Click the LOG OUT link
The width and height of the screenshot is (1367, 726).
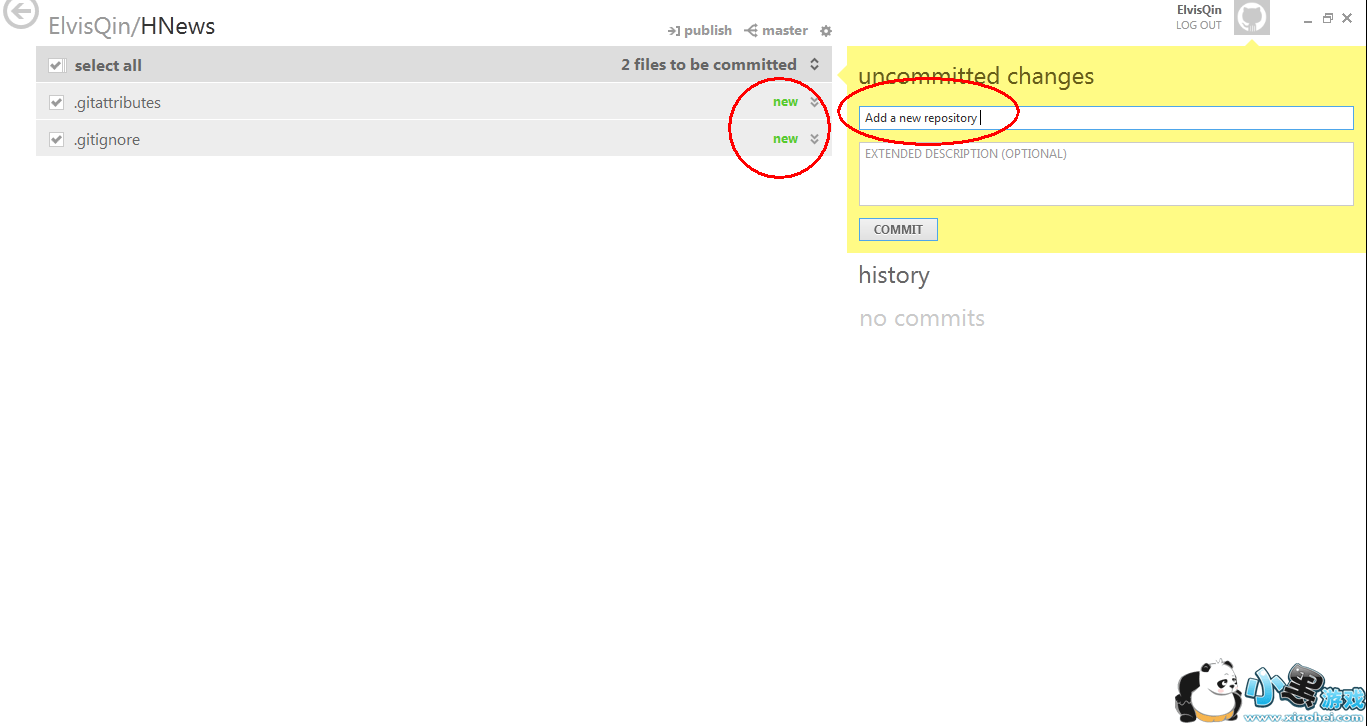pyautogui.click(x=1199, y=25)
